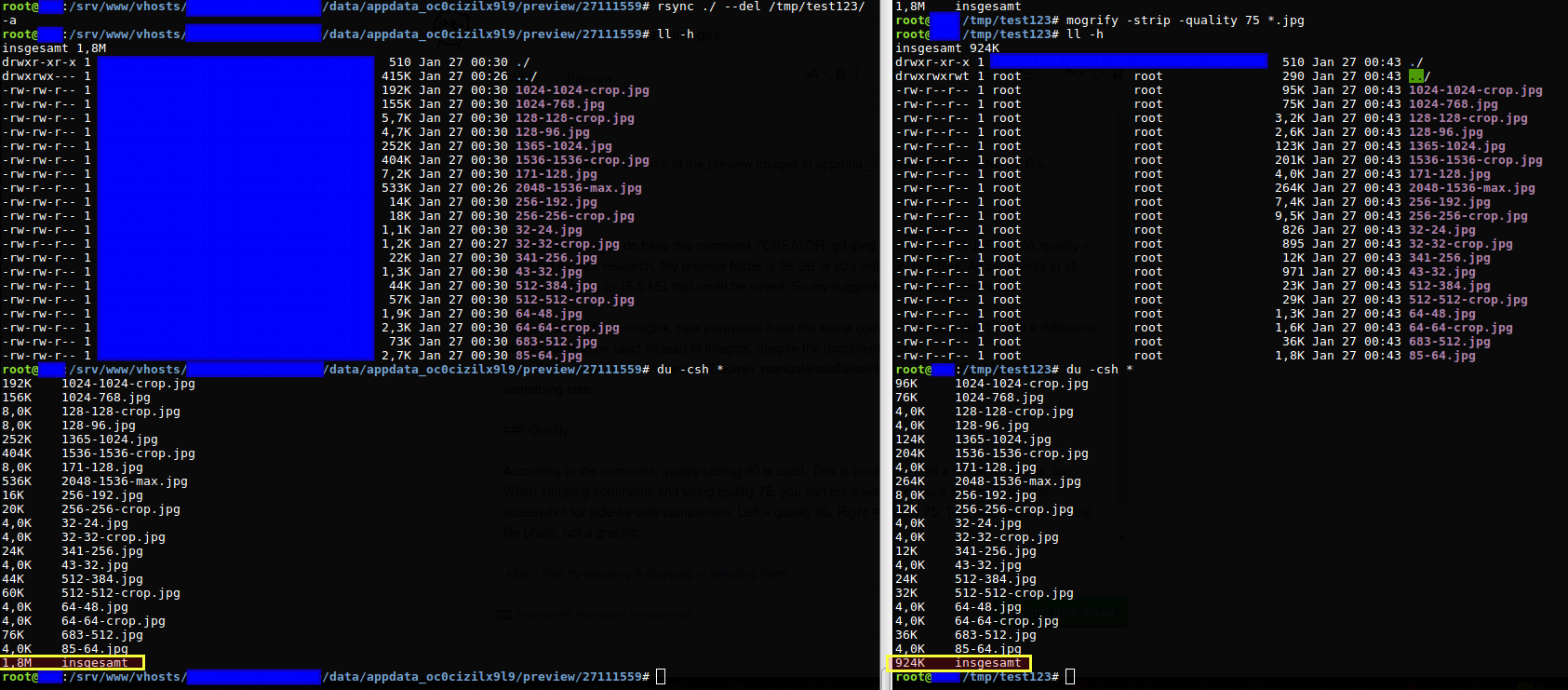The width and height of the screenshot is (1568, 690).
Task: Click 'll -h' command in right terminal
Action: click(1085, 34)
